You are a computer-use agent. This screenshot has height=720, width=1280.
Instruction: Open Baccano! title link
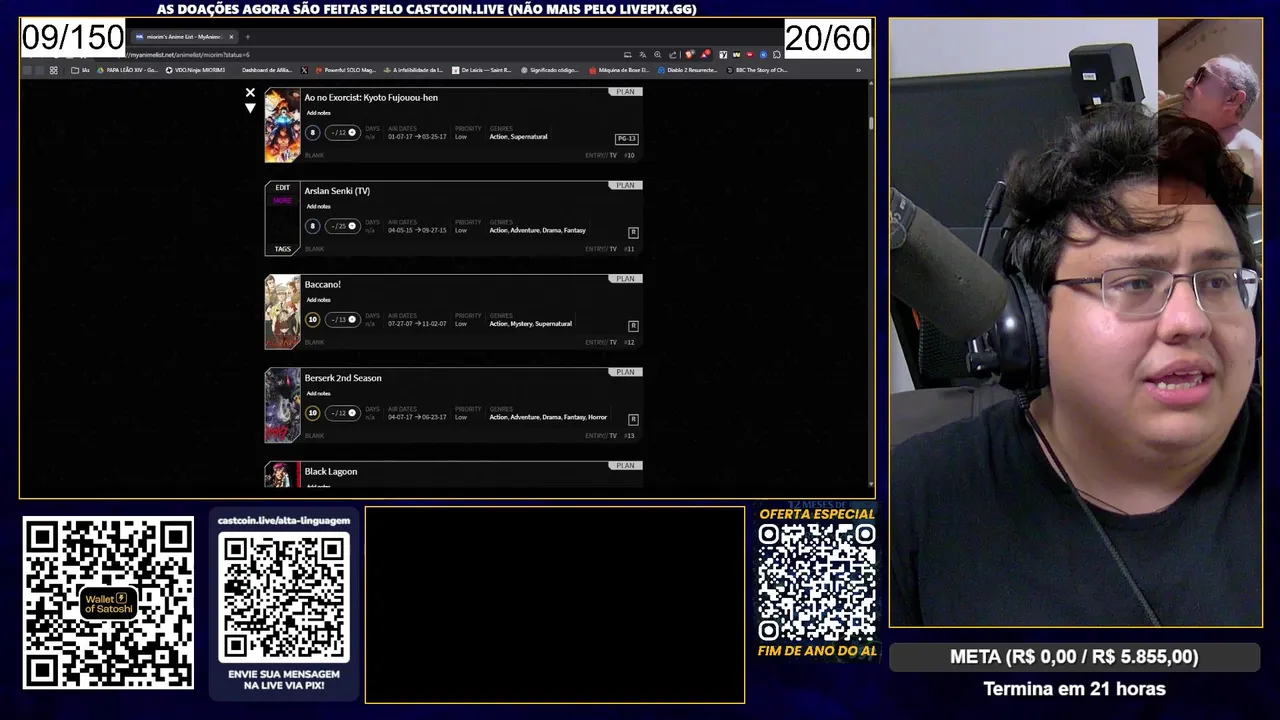point(322,285)
